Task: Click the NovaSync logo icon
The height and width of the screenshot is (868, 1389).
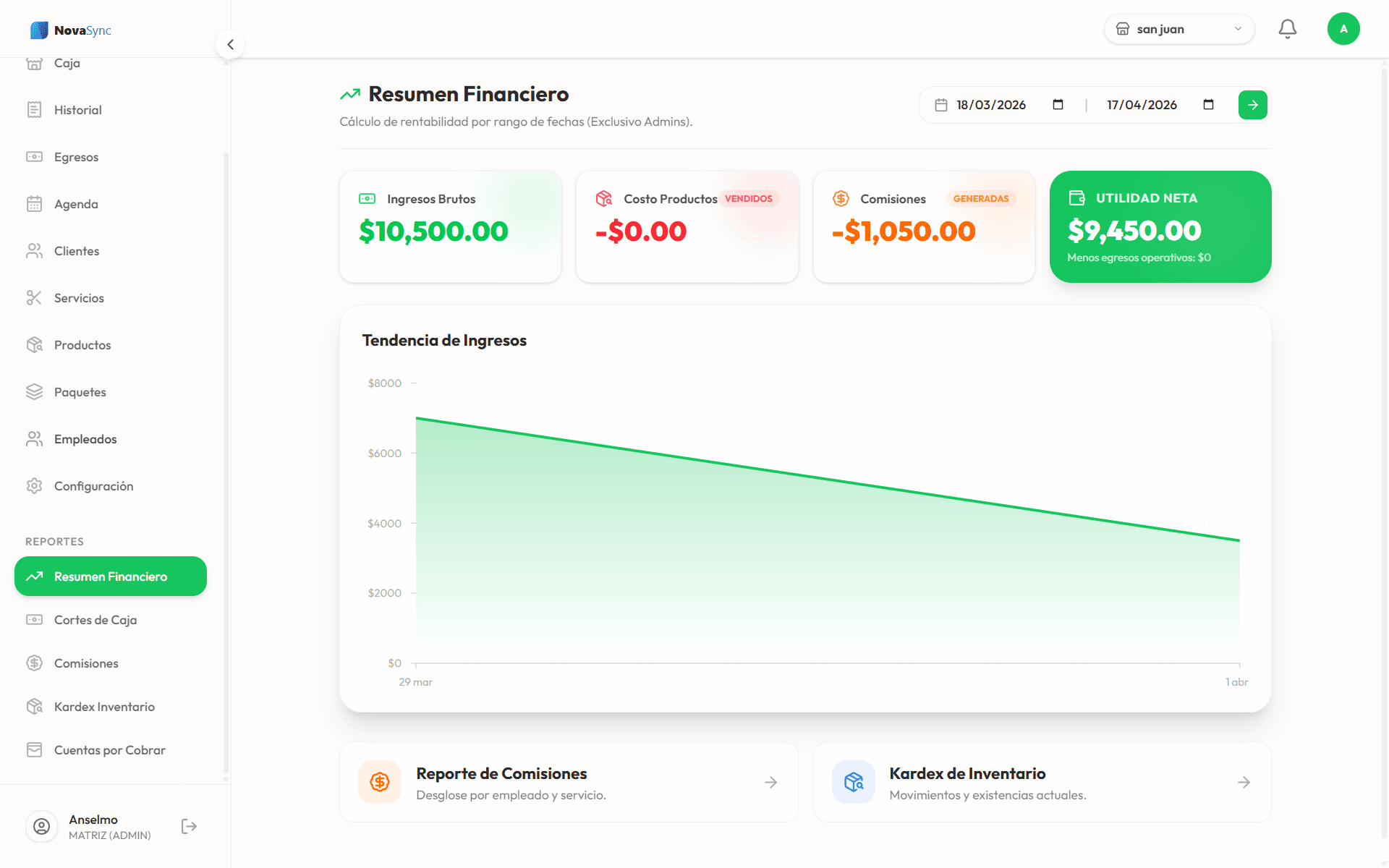Action: tap(39, 30)
